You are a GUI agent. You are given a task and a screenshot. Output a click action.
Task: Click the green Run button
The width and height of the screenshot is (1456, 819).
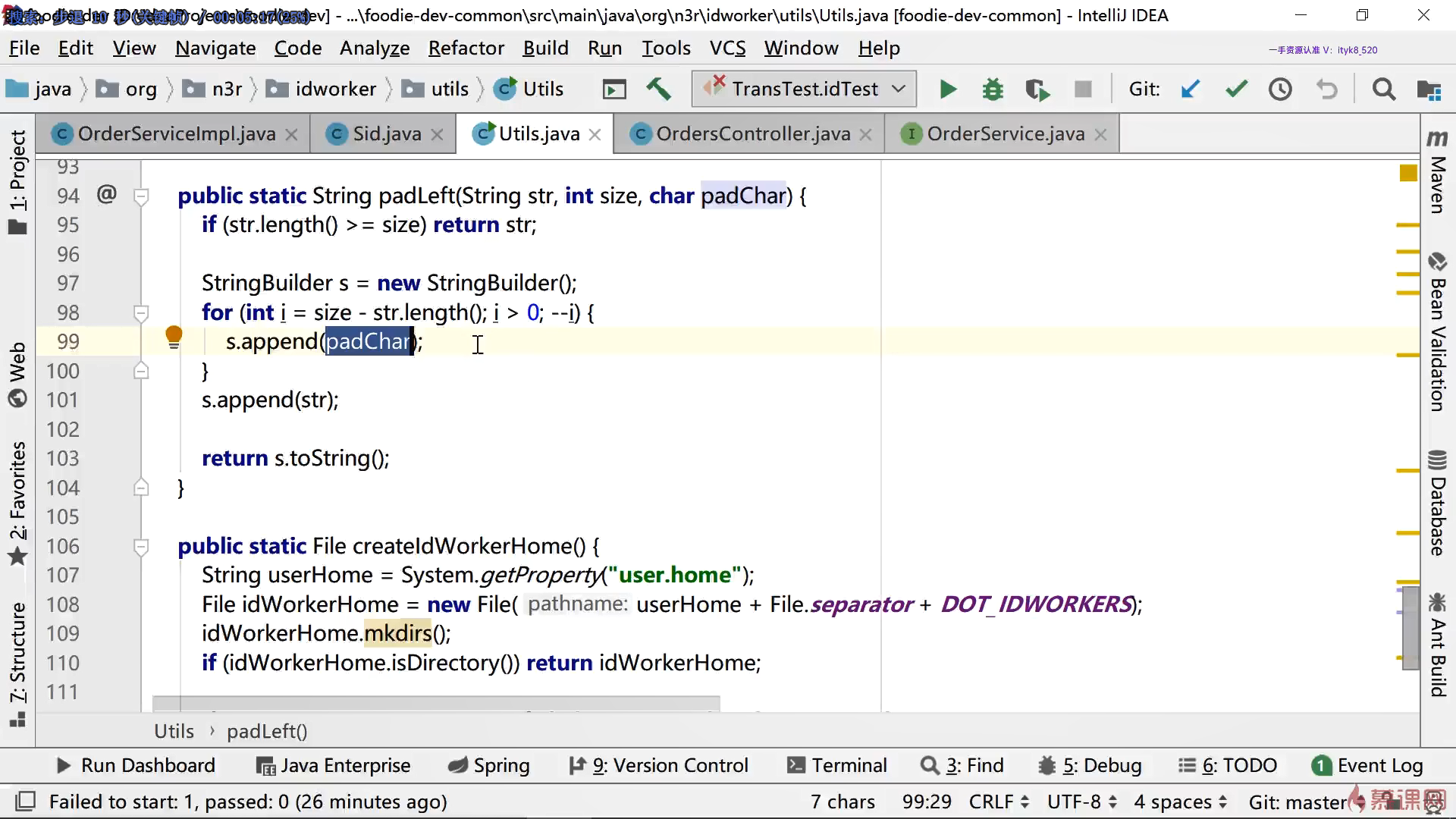(947, 89)
